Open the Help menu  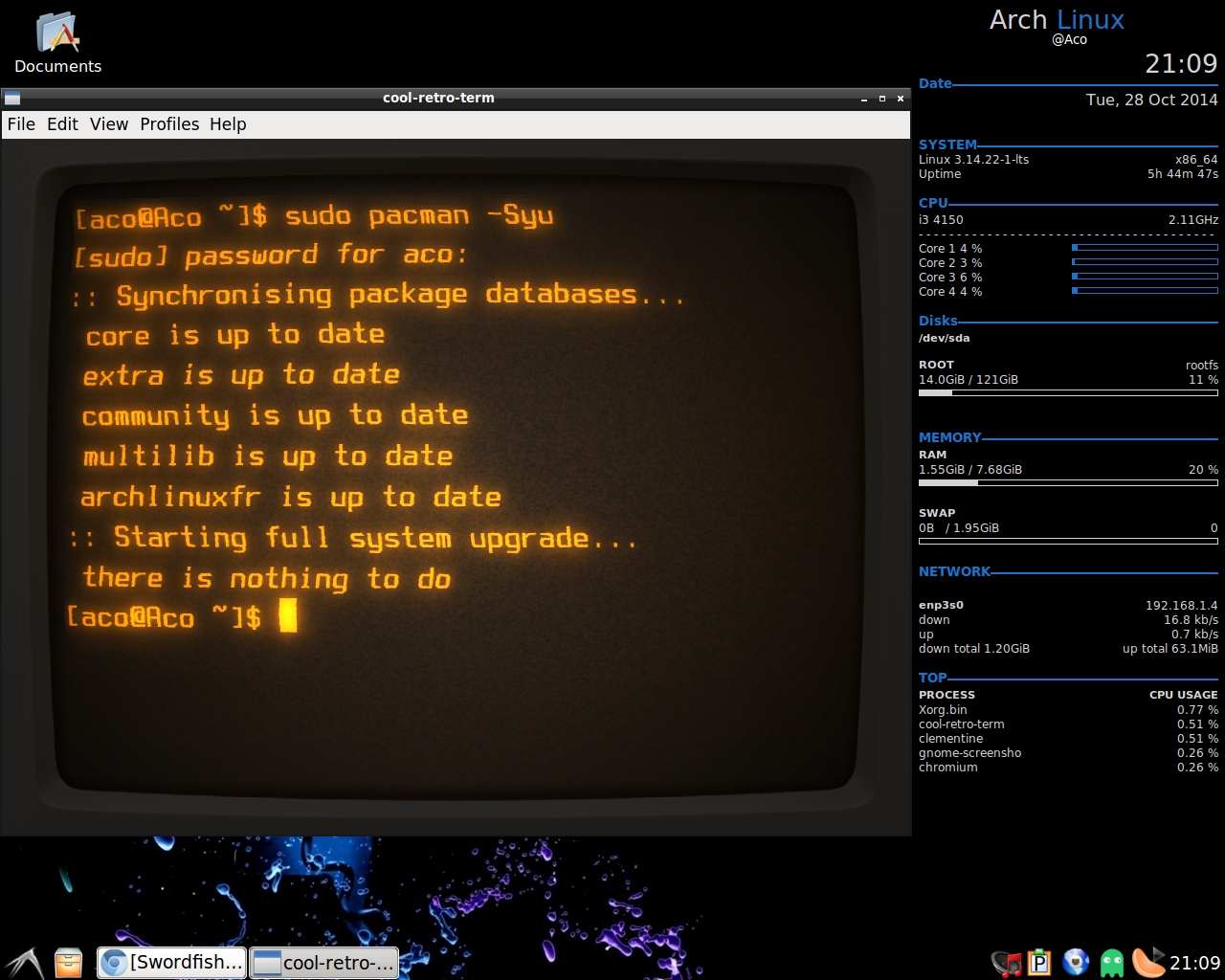(228, 124)
